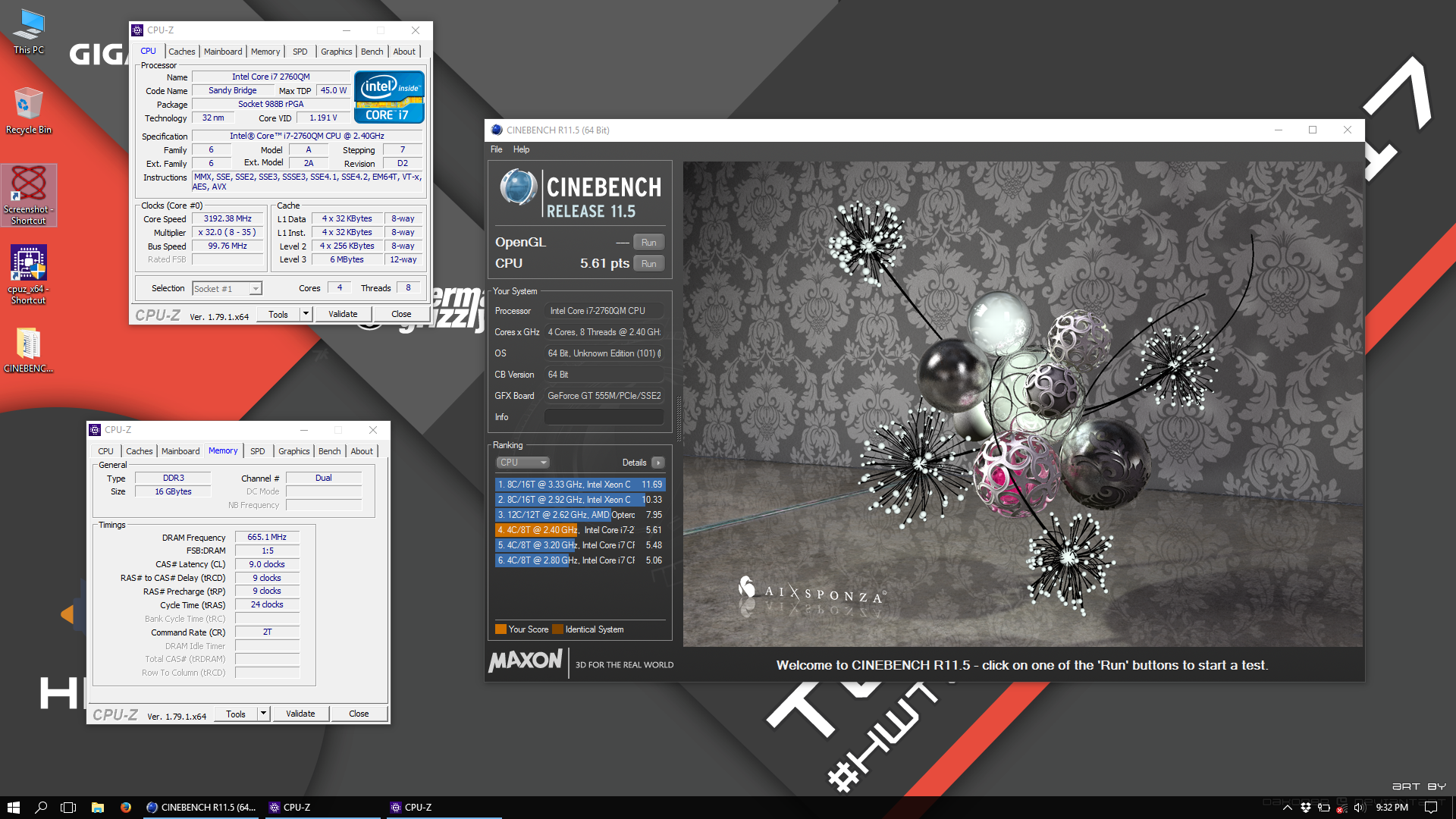This screenshot has height=819, width=1456.
Task: Click the Aixsponza render preview image
Action: pyautogui.click(x=1022, y=403)
